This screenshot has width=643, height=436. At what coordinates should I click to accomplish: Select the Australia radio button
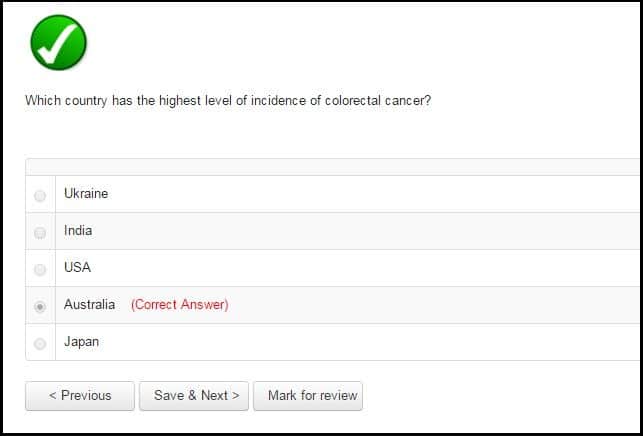coord(40,306)
